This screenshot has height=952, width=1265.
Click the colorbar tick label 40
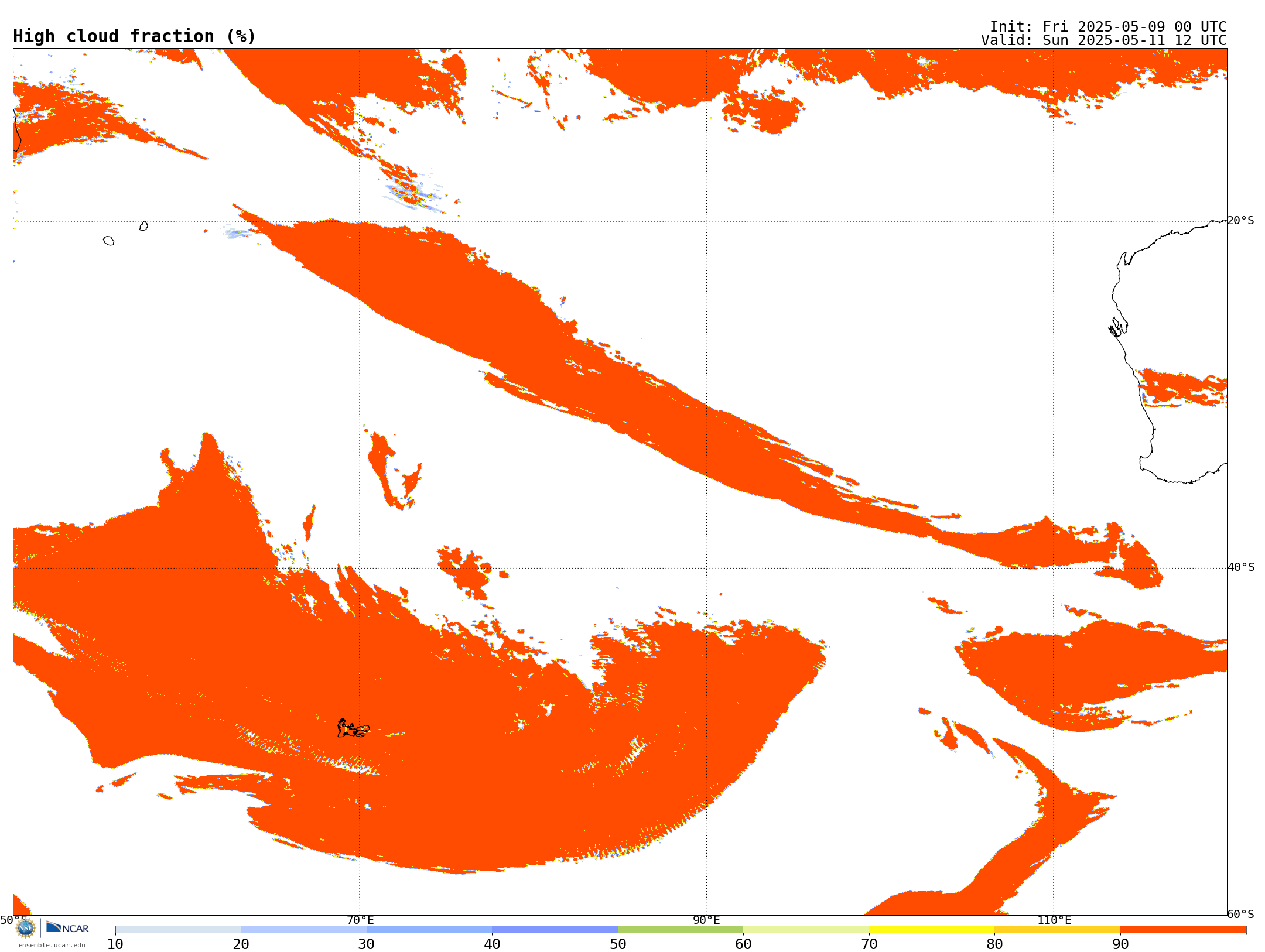click(493, 944)
